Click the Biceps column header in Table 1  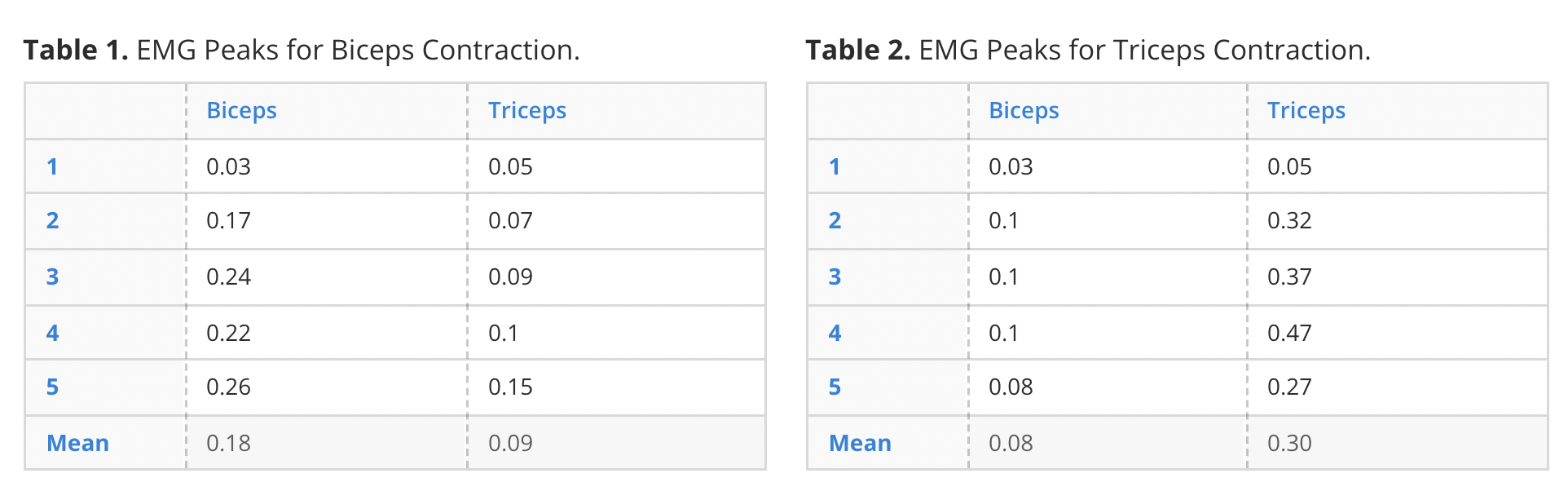click(241, 111)
